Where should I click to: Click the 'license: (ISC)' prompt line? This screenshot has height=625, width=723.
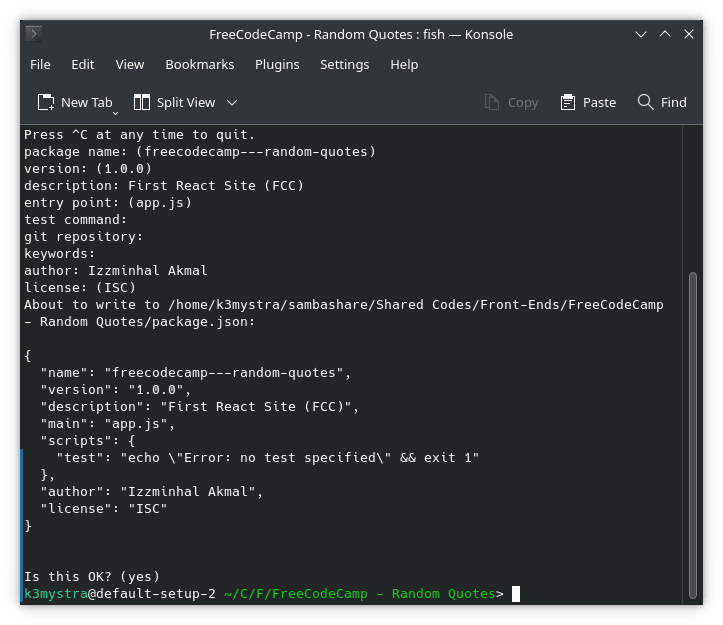80,287
